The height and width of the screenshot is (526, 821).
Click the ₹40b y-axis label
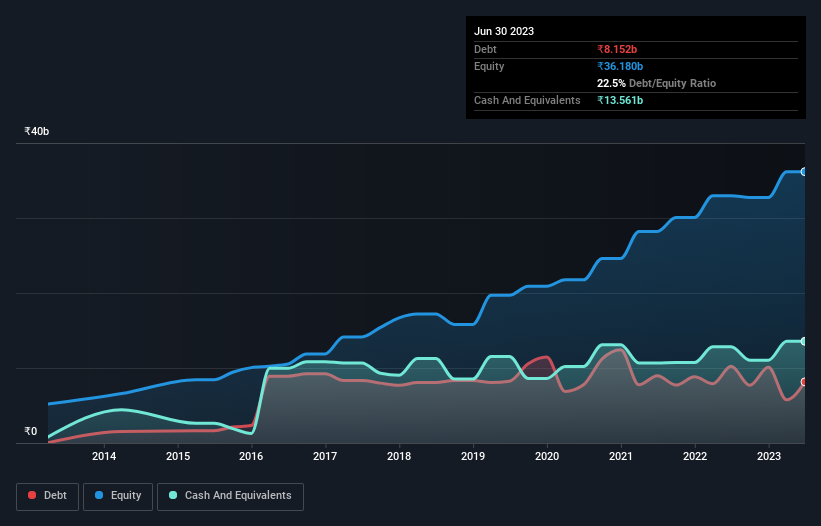pos(37,131)
